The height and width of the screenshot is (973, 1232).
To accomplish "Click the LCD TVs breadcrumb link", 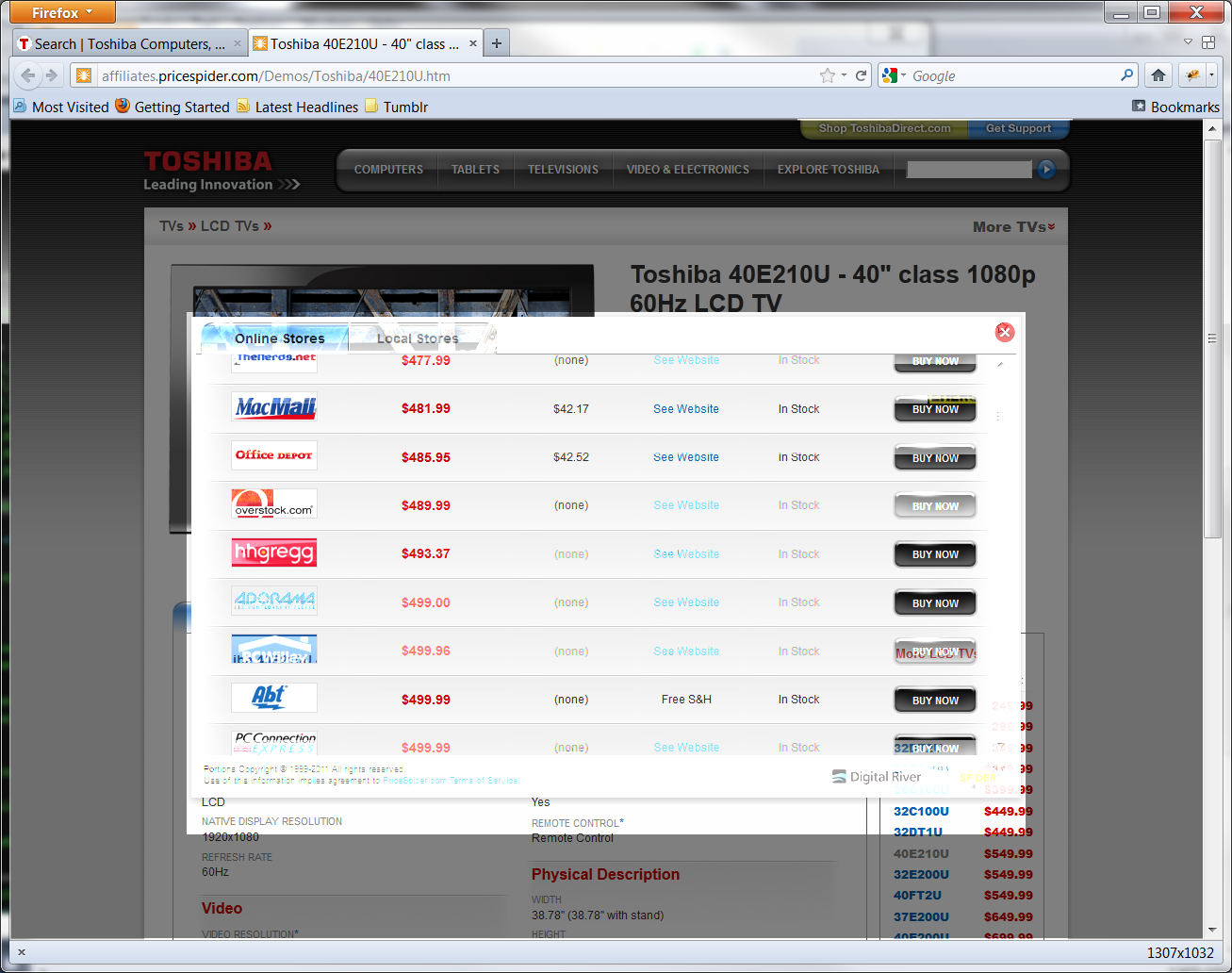I will click(x=230, y=226).
